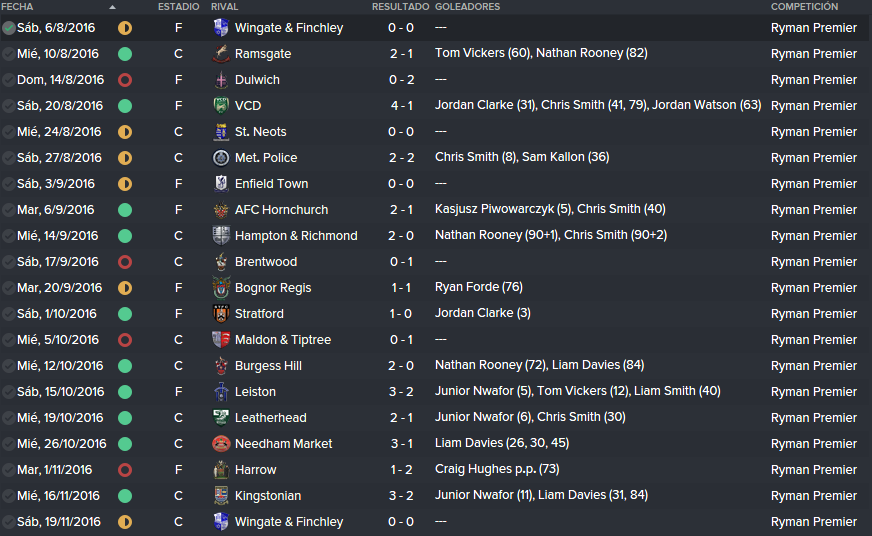Click the Met. Police club badge
The width and height of the screenshot is (872, 536).
tap(221, 158)
